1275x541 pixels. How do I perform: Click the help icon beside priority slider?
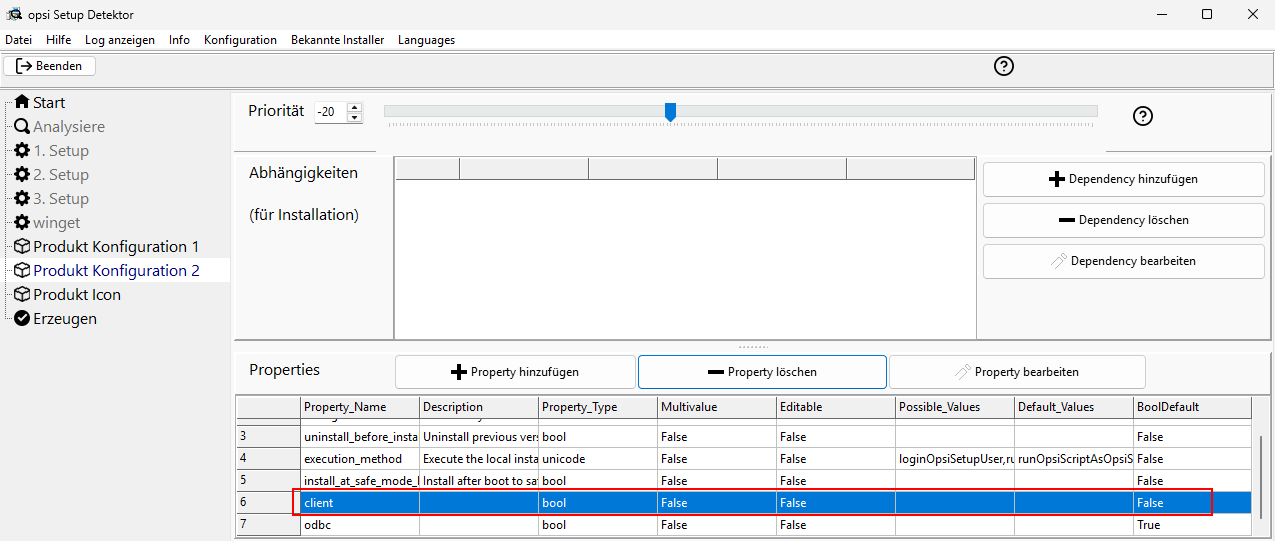[1143, 116]
